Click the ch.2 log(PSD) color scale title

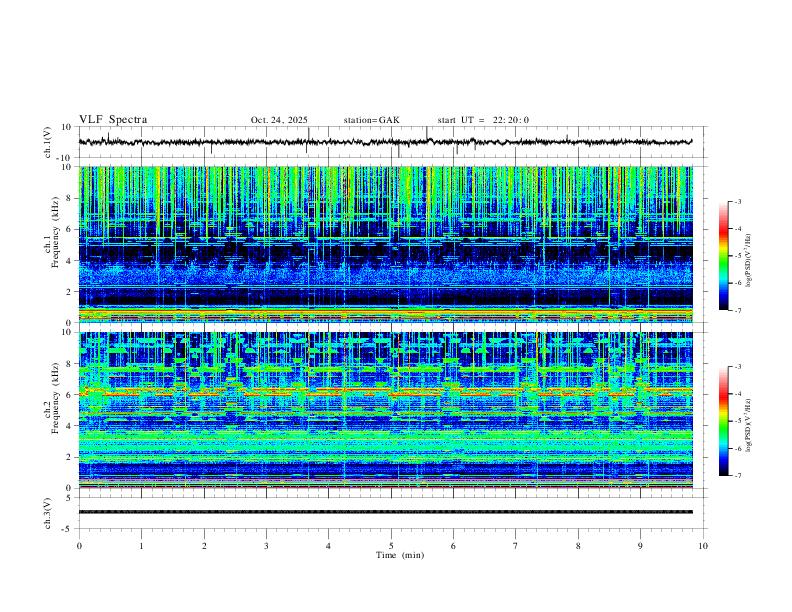coord(749,425)
